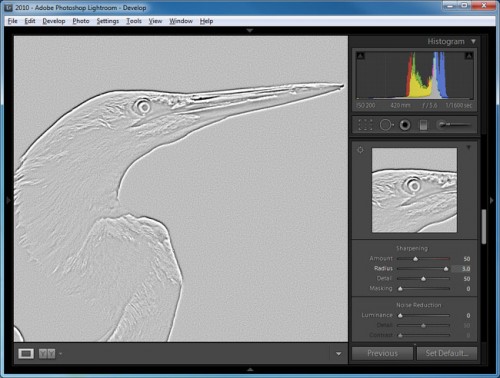Click the Sharpening Amount slider handle

[415, 259]
